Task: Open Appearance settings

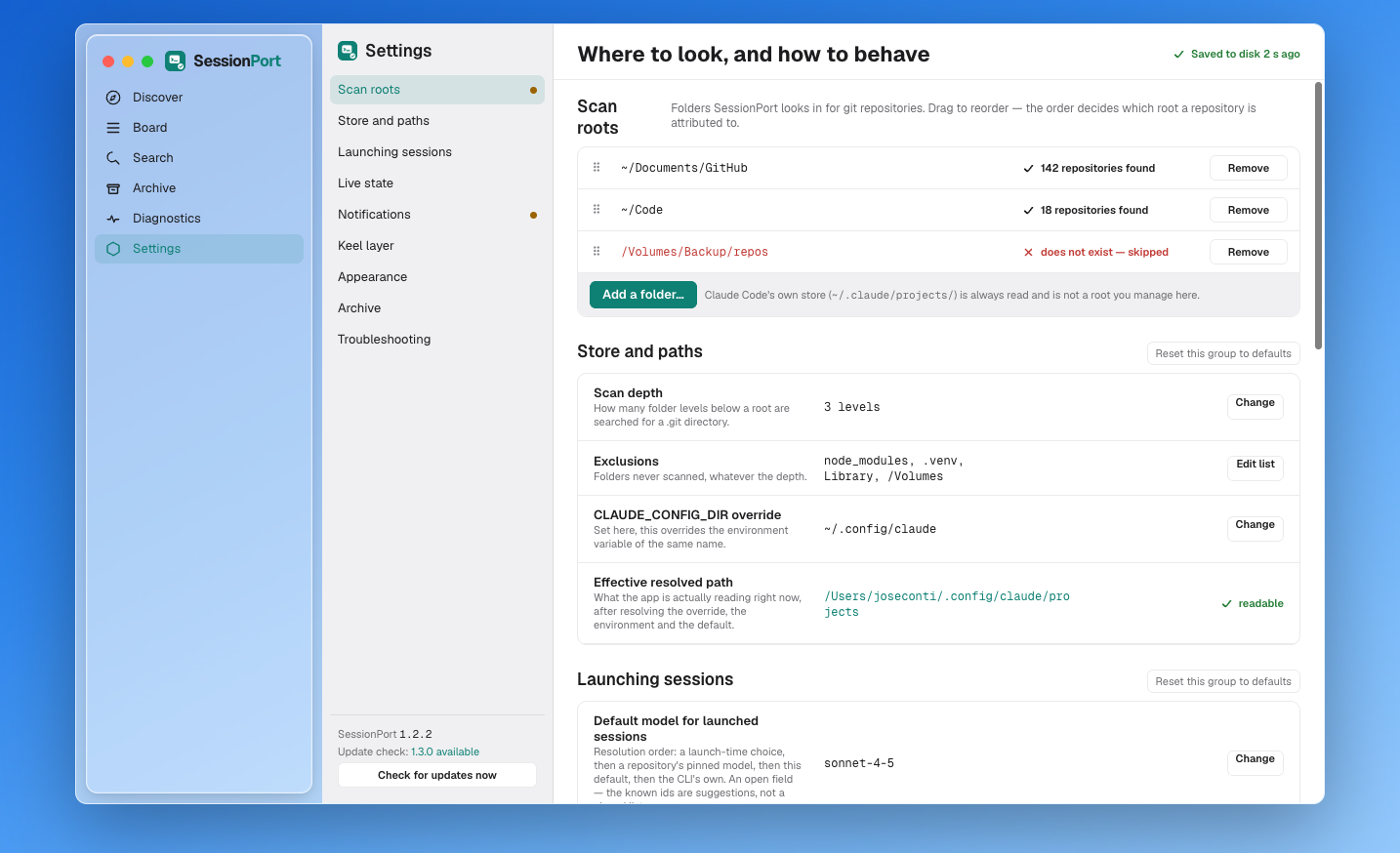Action: 437,277
